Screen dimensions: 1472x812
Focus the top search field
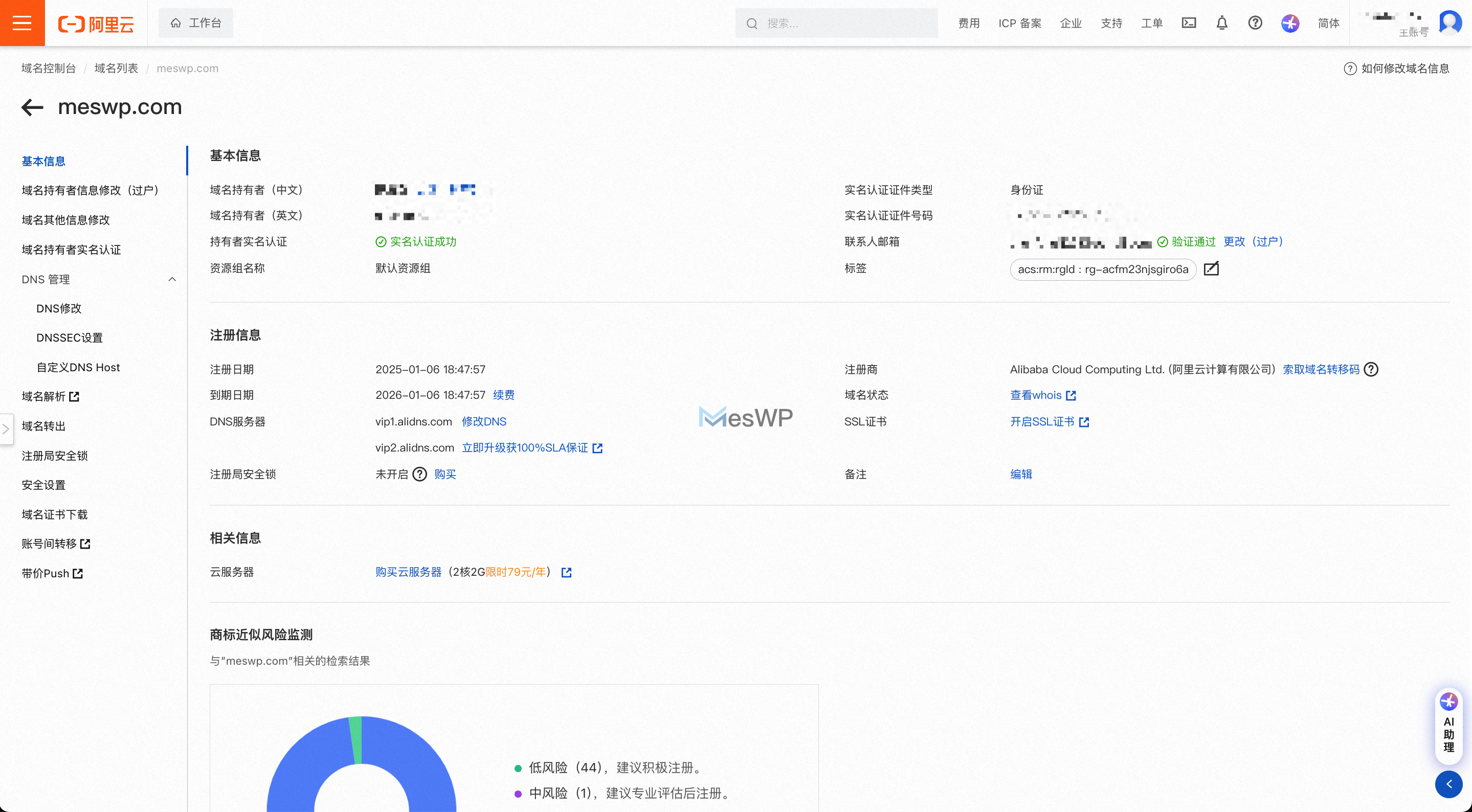(x=836, y=23)
